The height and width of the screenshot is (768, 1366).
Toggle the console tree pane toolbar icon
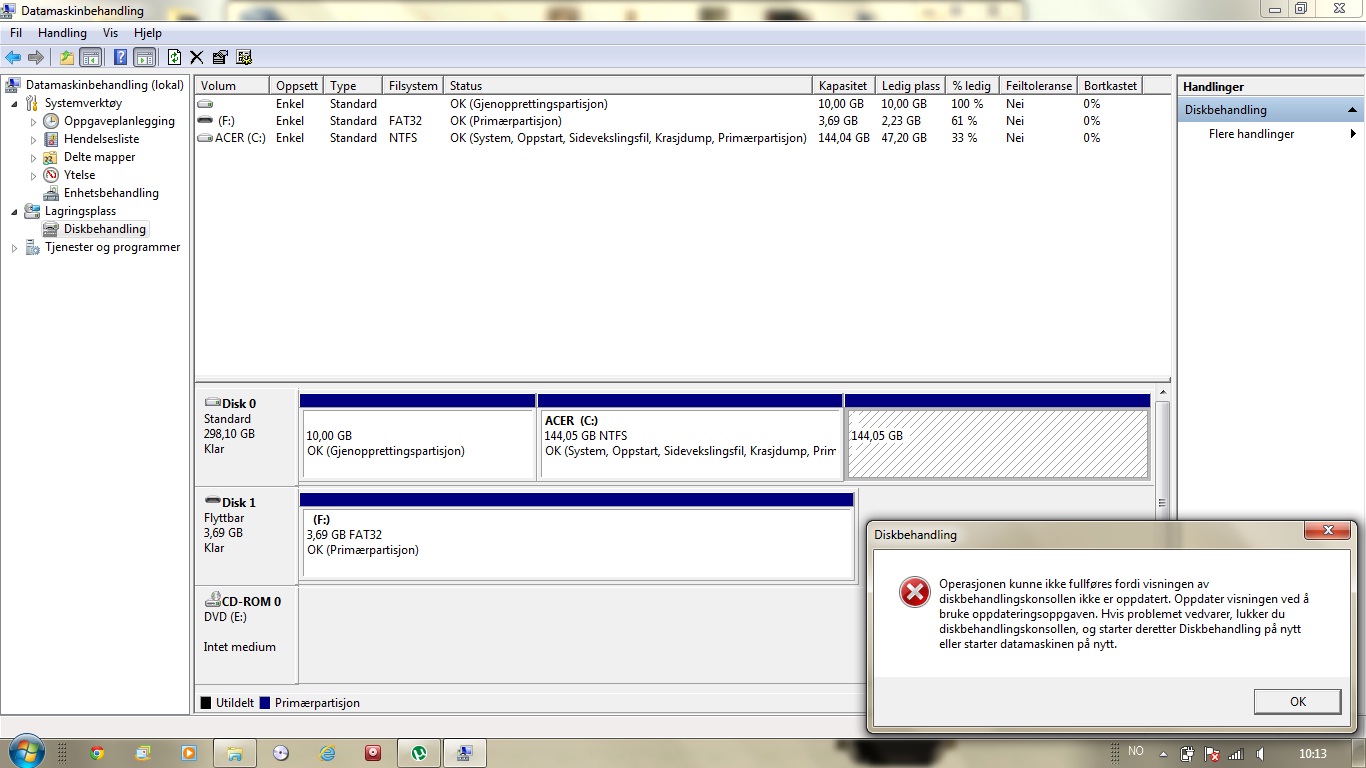(x=91, y=57)
